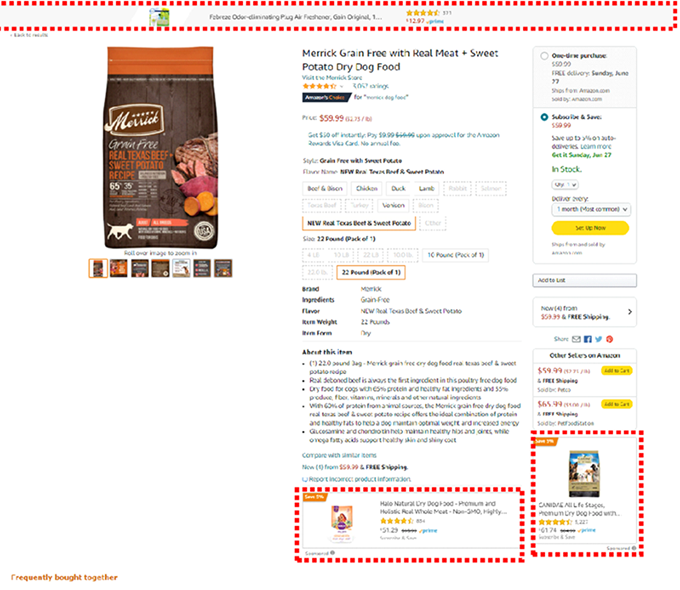Screen dimensions: 680x590
Task: Click the Sponsored info icon under Halo ad
Action: [333, 553]
